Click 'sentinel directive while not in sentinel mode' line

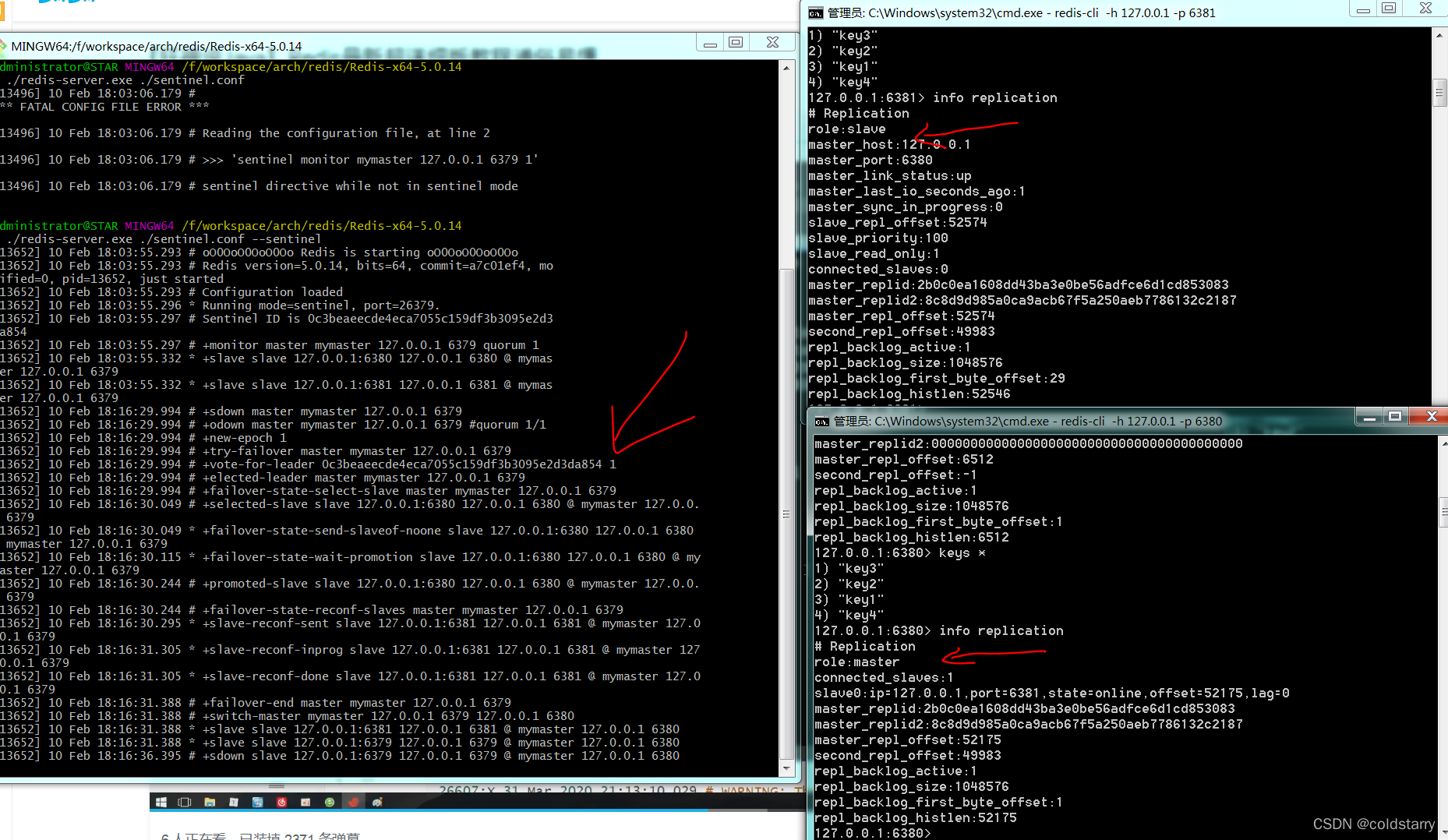pyautogui.click(x=360, y=186)
